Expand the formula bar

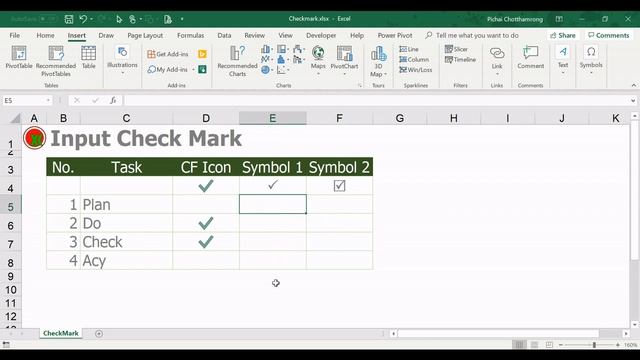[633, 100]
